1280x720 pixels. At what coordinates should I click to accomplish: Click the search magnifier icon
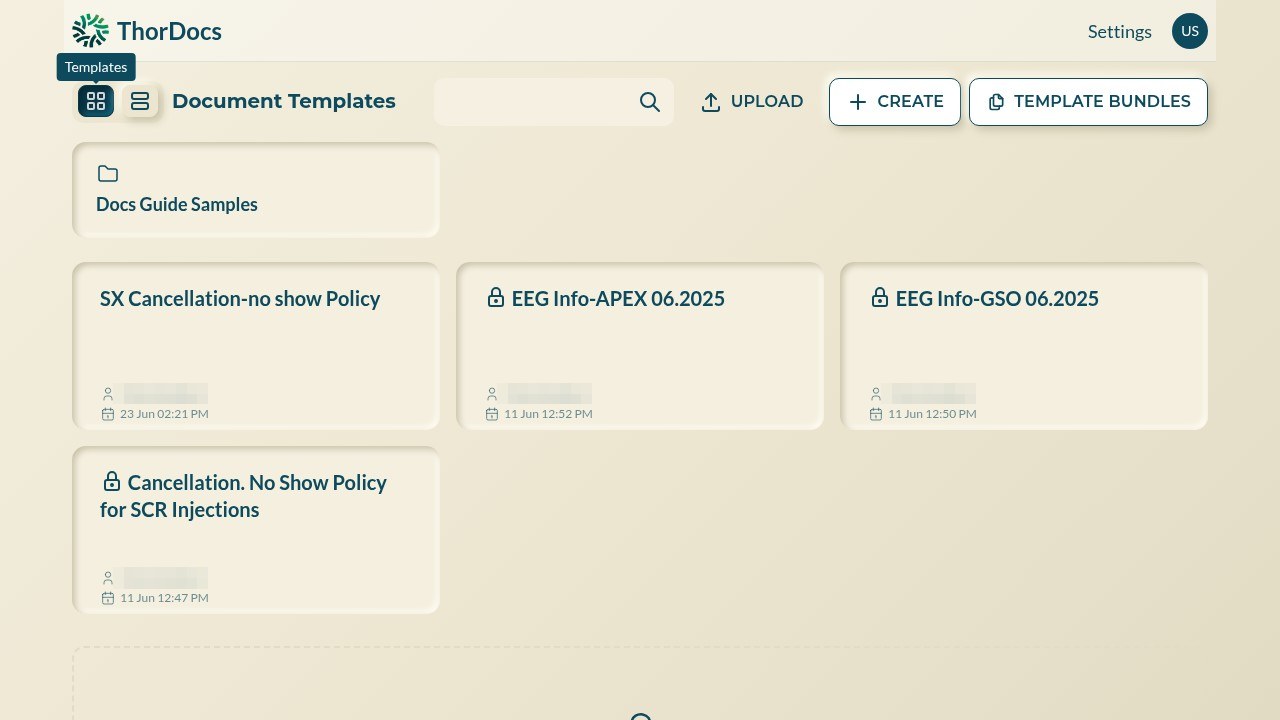[650, 102]
